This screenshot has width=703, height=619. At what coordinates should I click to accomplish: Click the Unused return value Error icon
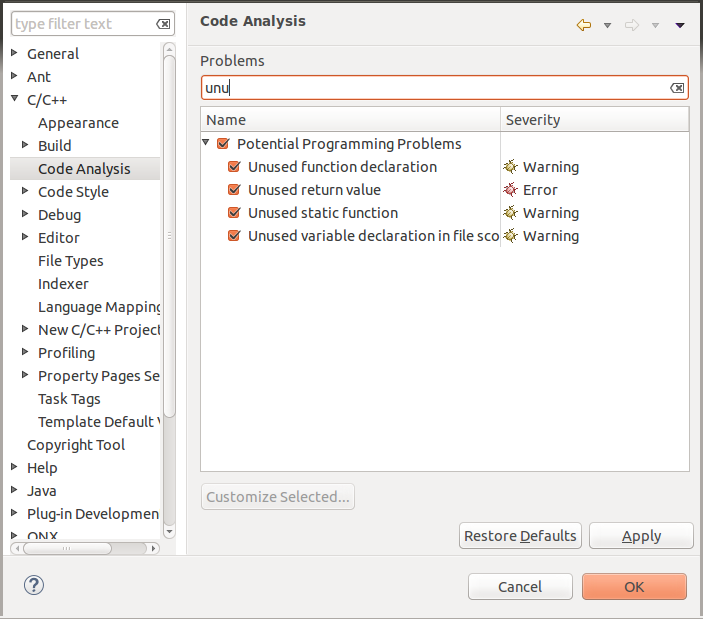[x=511, y=190]
